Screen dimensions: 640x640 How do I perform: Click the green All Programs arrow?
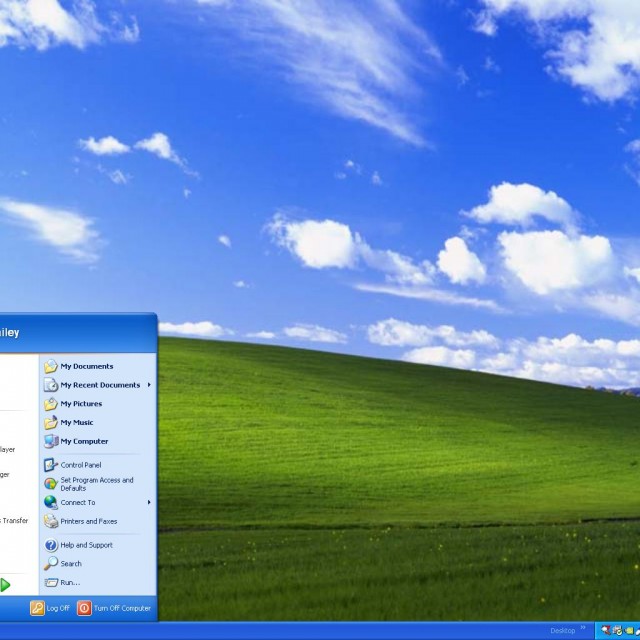pos(5,585)
